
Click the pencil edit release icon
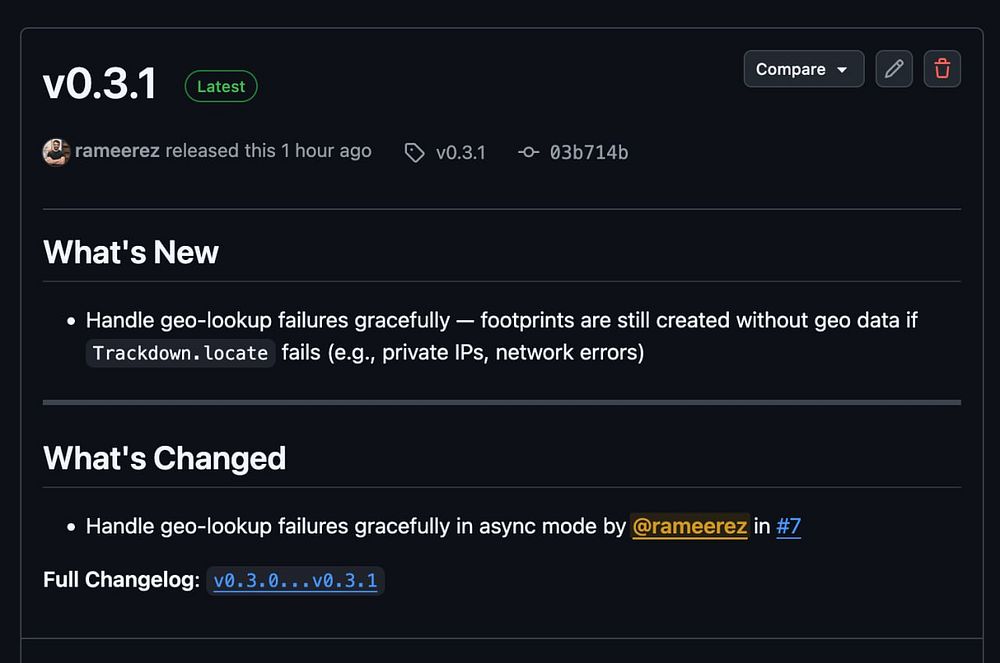[x=894, y=69]
